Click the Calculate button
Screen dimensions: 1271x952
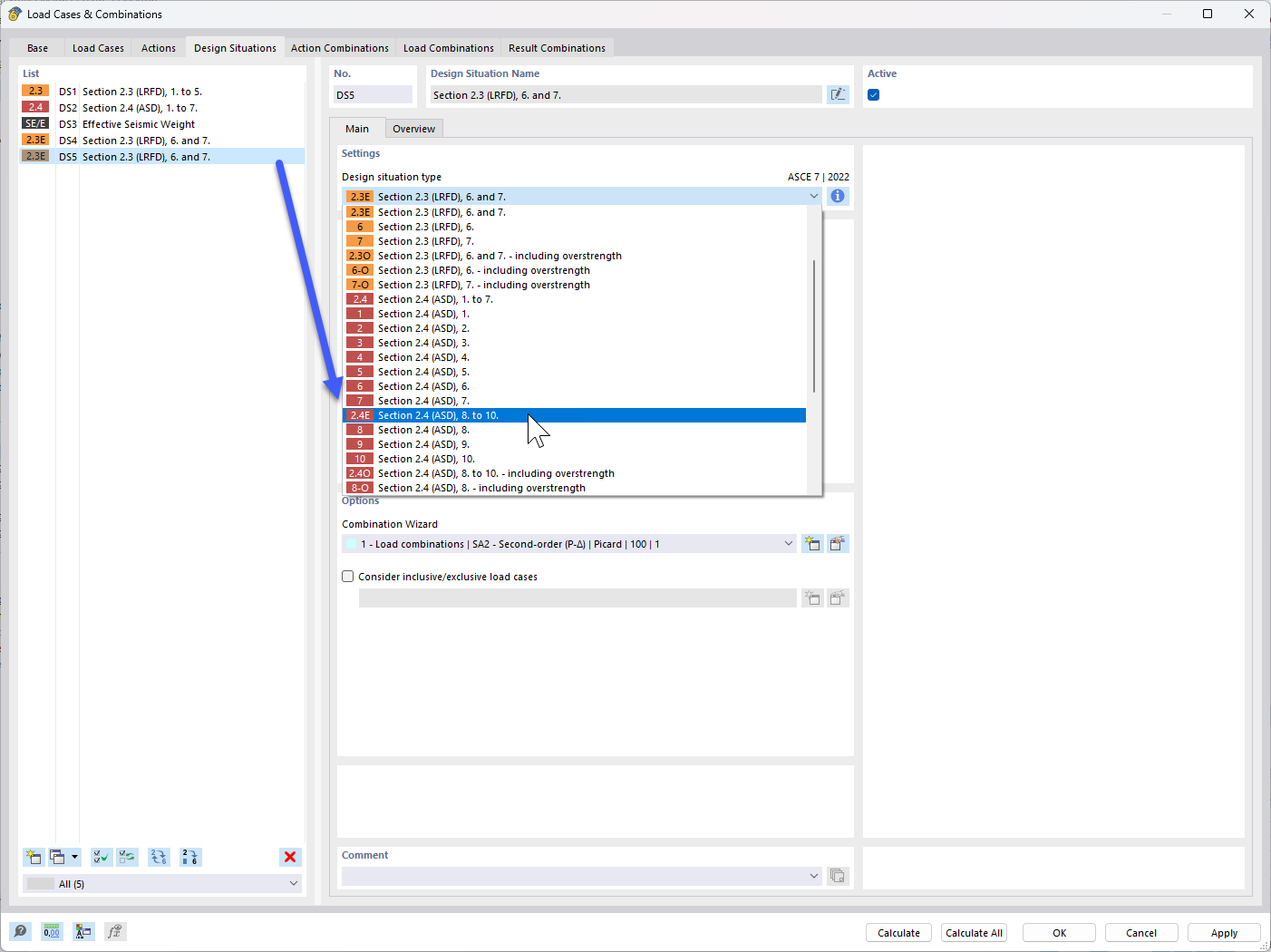[898, 933]
